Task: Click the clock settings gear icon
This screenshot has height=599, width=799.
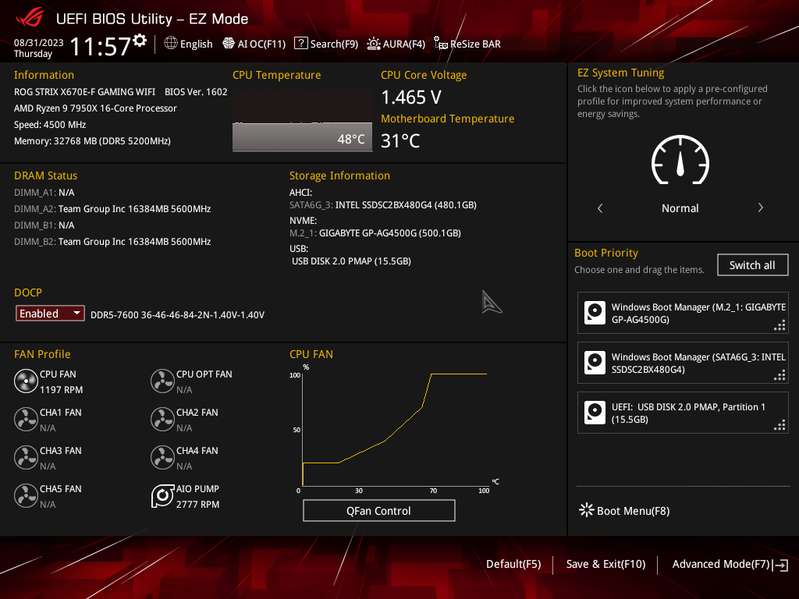Action: 140,41
